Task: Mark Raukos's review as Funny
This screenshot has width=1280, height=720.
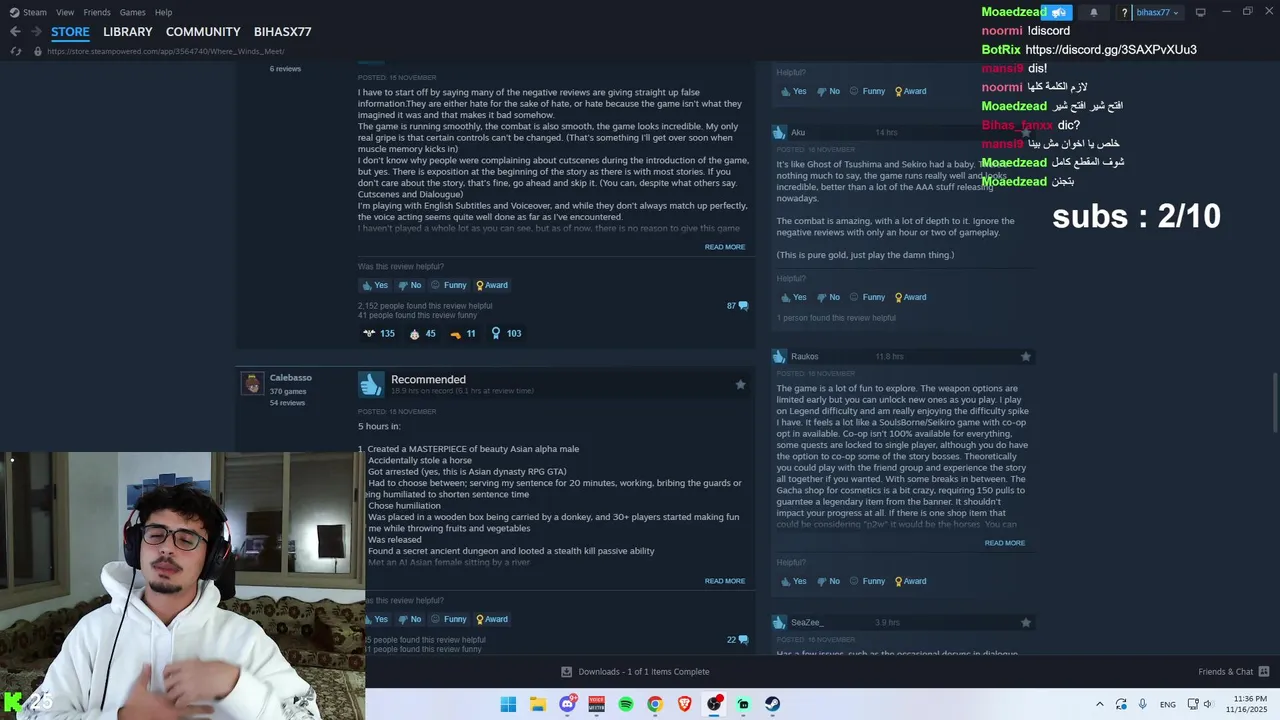Action: (868, 581)
